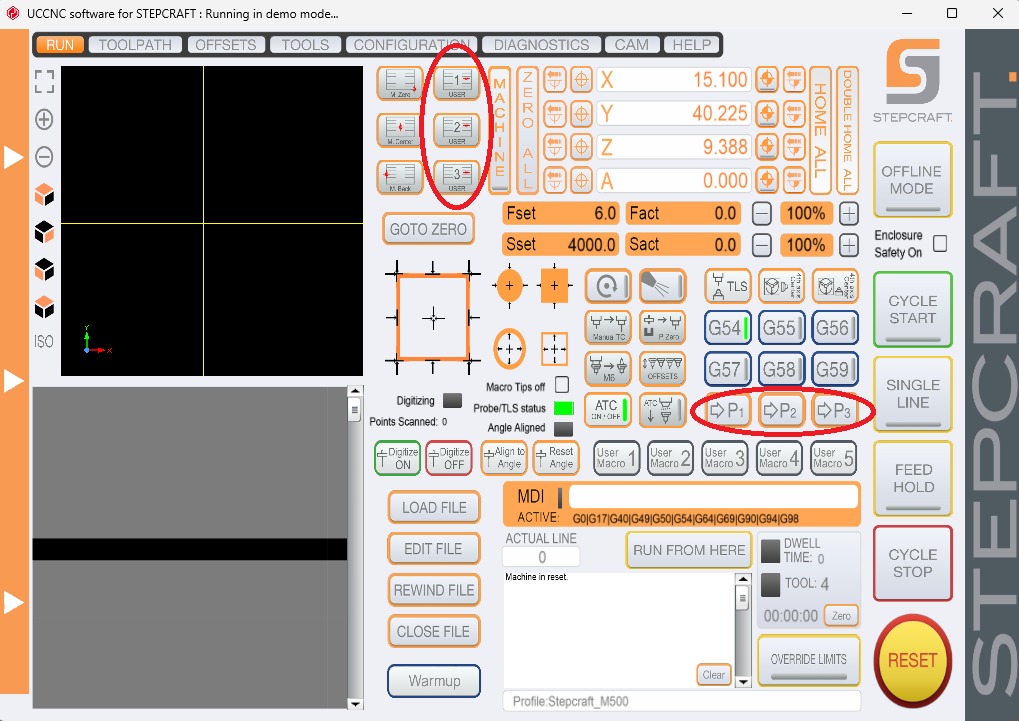The image size is (1019, 721).
Task: Click the X axis position readout 15.100
Action: 674,80
